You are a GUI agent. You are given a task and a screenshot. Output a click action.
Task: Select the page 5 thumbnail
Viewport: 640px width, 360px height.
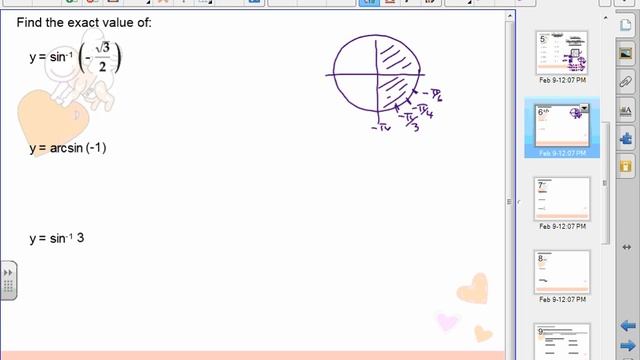click(562, 53)
